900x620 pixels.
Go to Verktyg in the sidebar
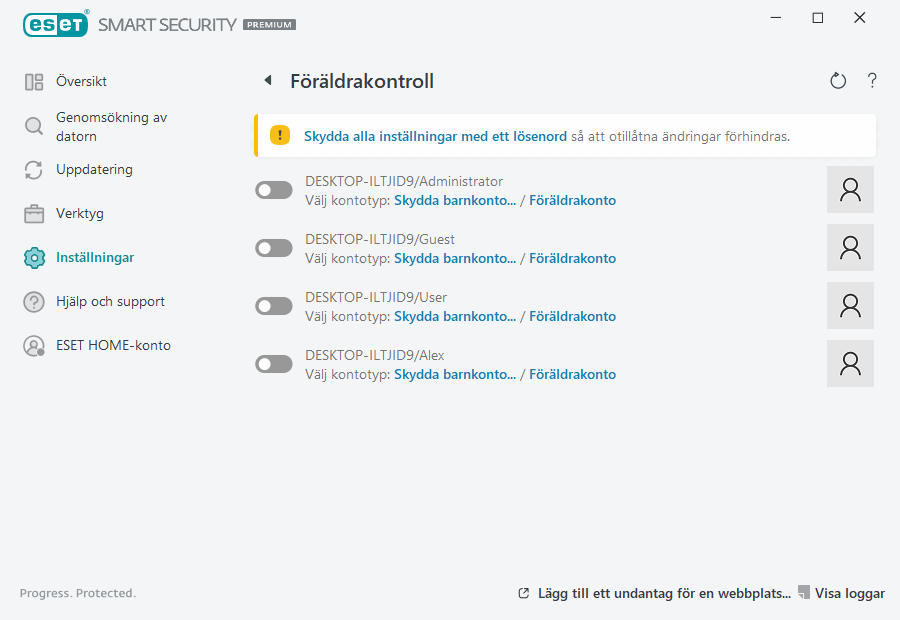pos(80,213)
